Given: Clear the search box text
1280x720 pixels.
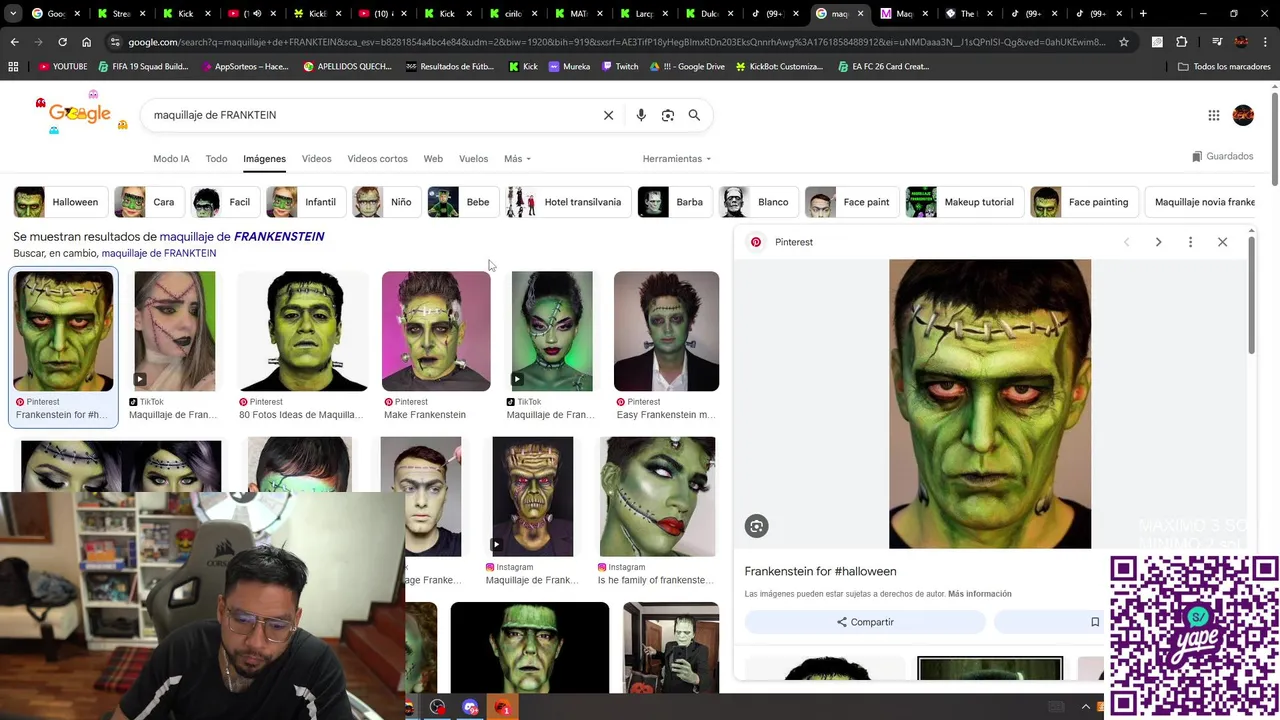Looking at the screenshot, I should pos(608,115).
